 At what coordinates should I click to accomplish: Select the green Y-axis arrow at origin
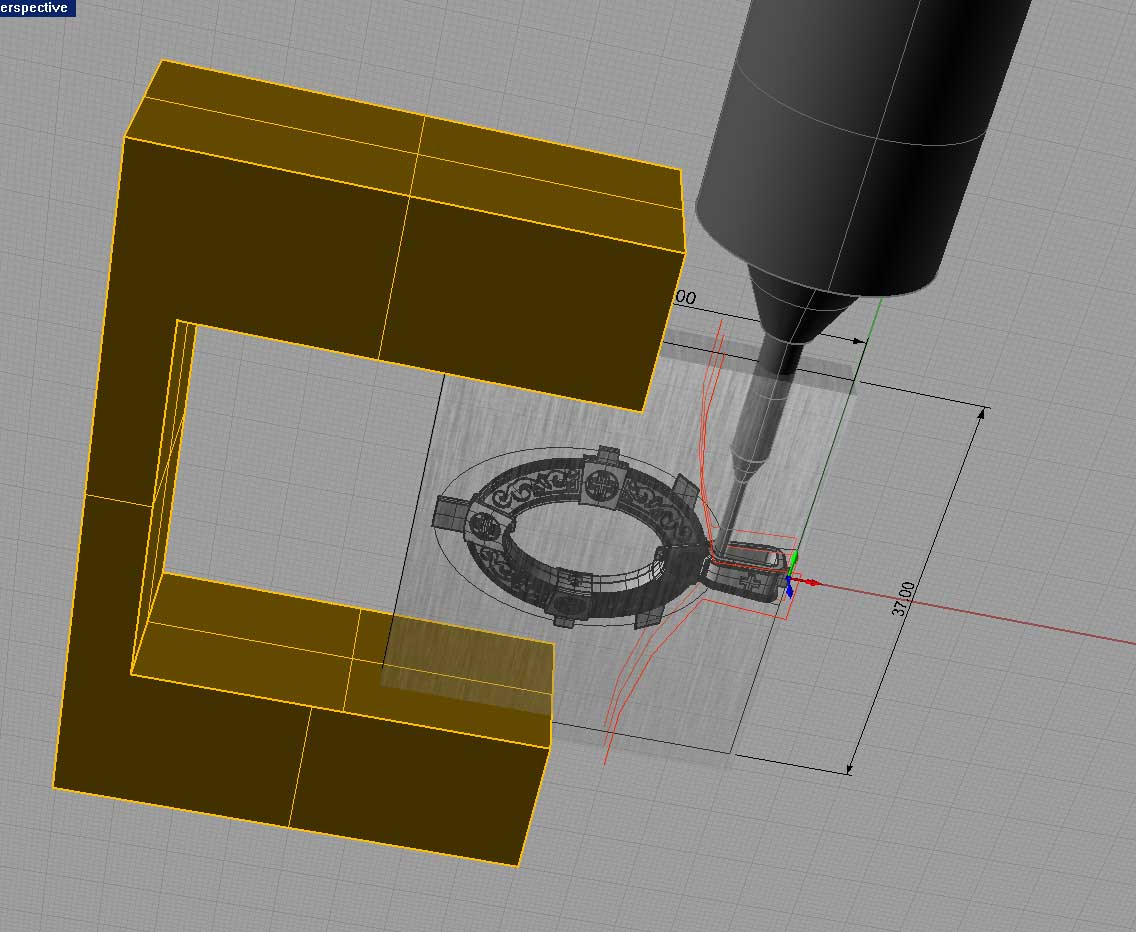[794, 560]
